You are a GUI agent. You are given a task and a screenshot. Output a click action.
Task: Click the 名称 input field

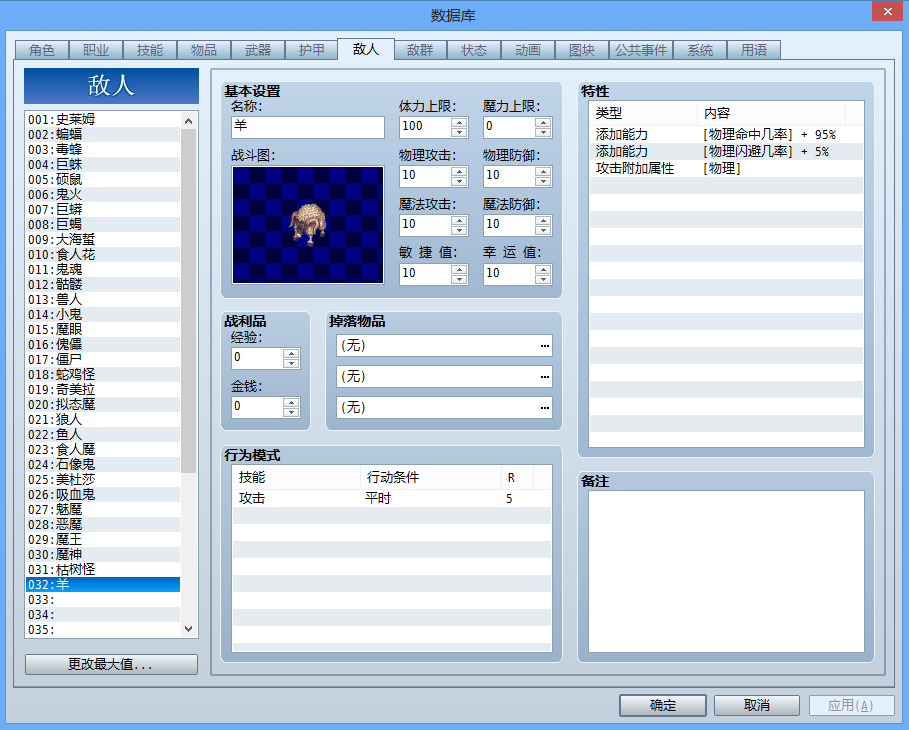tap(308, 127)
